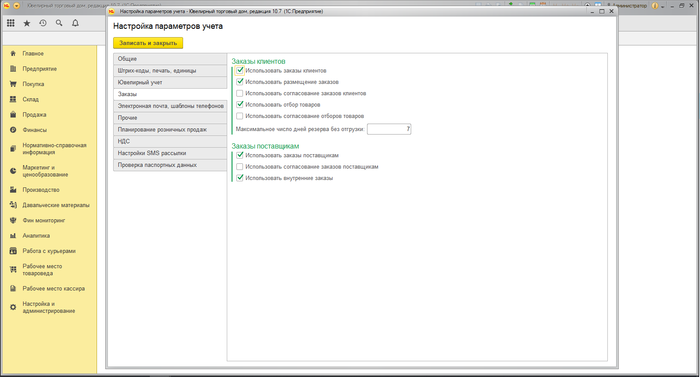Close the Настройка параметров учета dialog
Viewport: 700px width, 377px height.
point(612,11)
